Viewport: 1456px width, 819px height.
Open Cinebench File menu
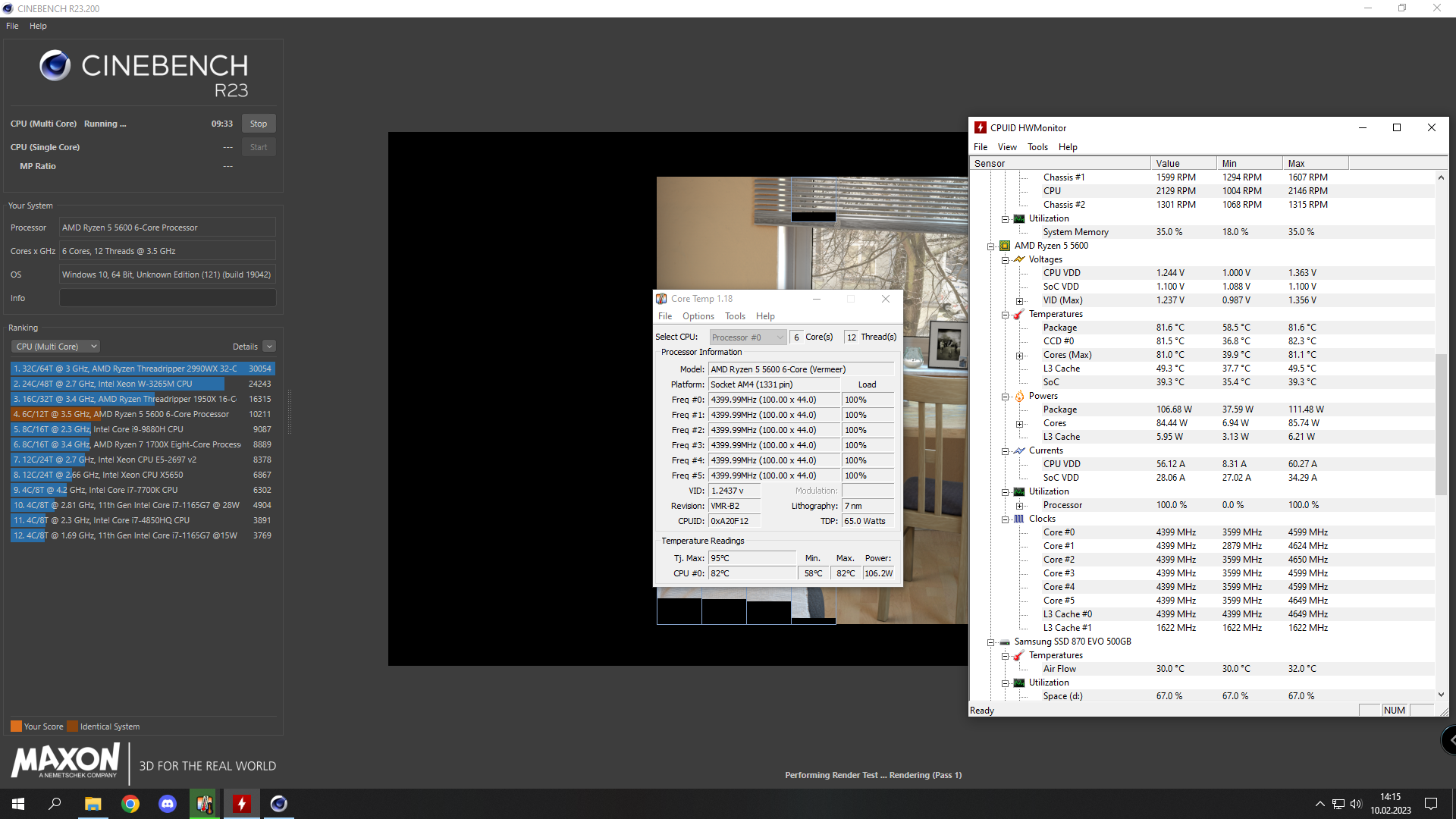coord(12,26)
